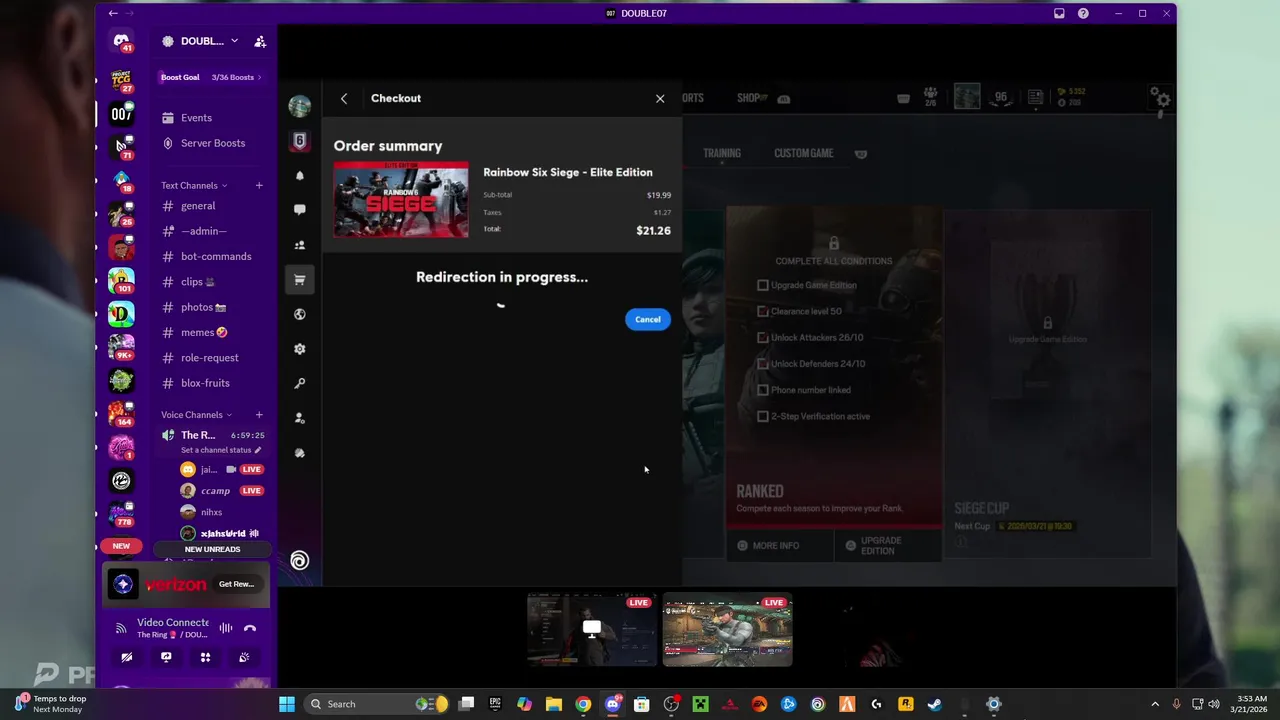The height and width of the screenshot is (720, 1280).
Task: Open first LIVE stream thumbnail
Action: click(592, 630)
